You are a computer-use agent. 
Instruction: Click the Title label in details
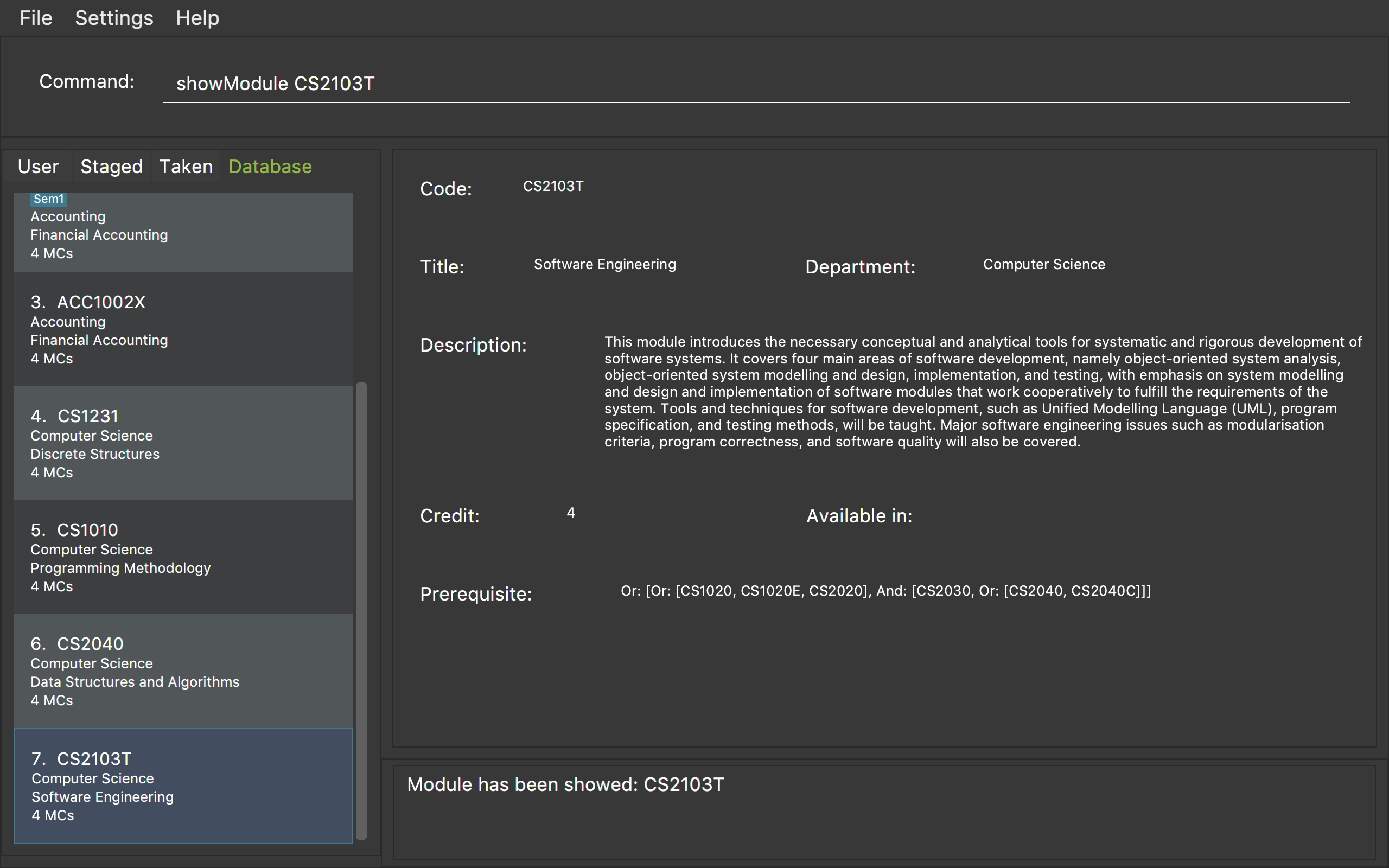(442, 267)
